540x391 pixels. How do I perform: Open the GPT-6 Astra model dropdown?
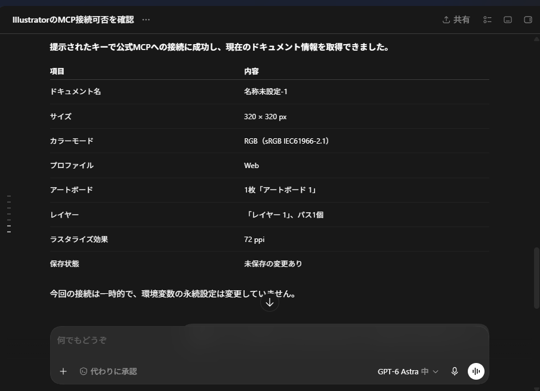tap(408, 371)
